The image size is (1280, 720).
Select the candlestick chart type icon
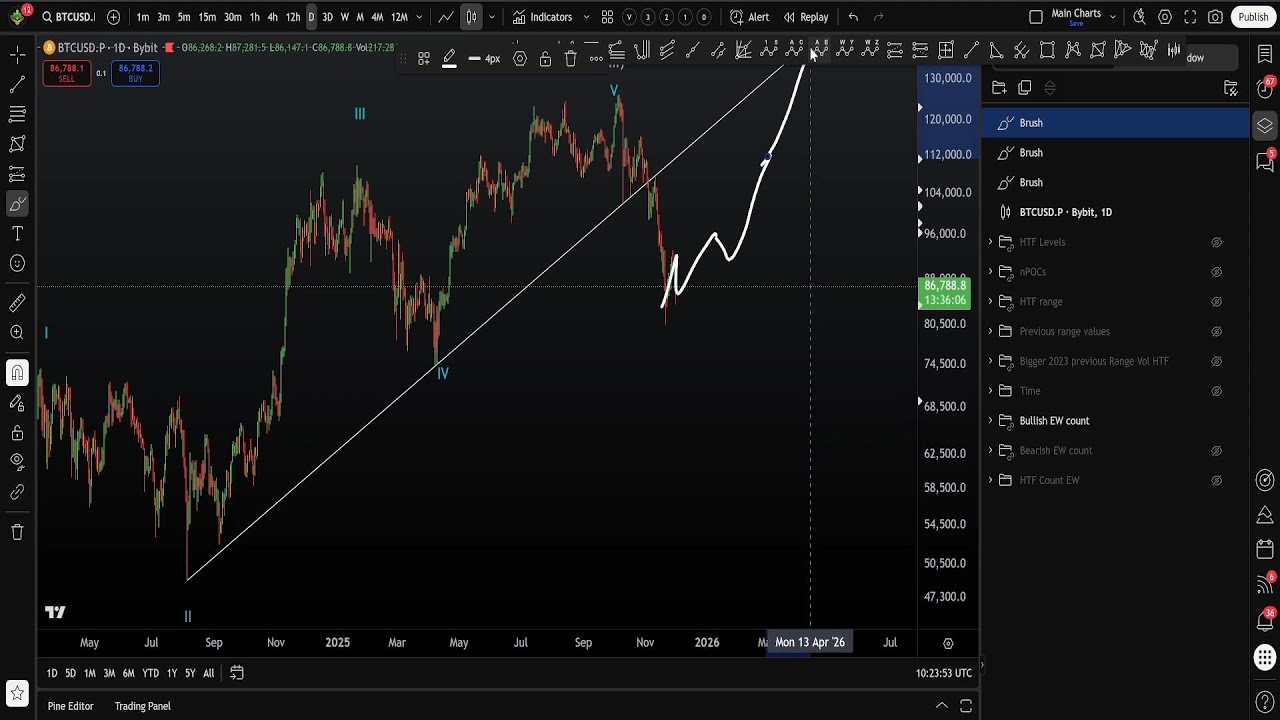tap(471, 17)
